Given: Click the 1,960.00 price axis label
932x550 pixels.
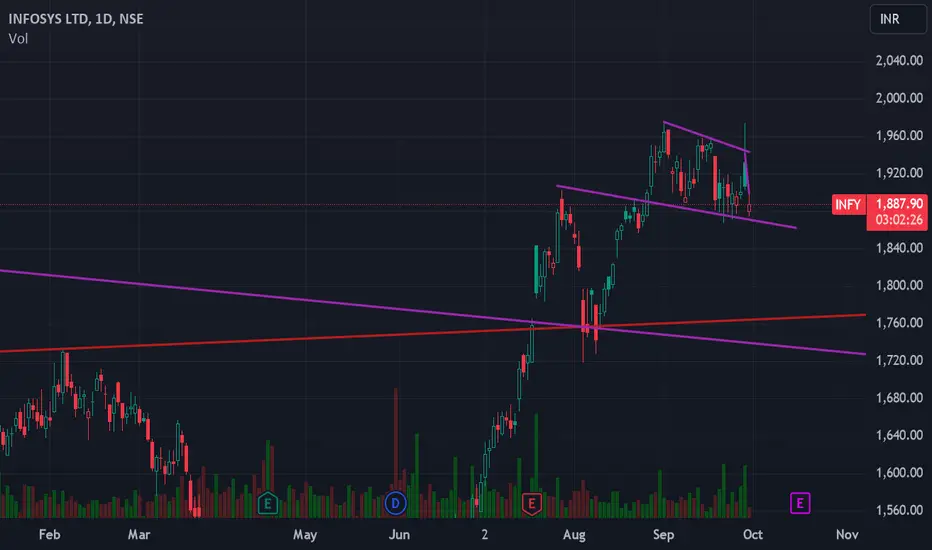Looking at the screenshot, I should pyautogui.click(x=899, y=136).
